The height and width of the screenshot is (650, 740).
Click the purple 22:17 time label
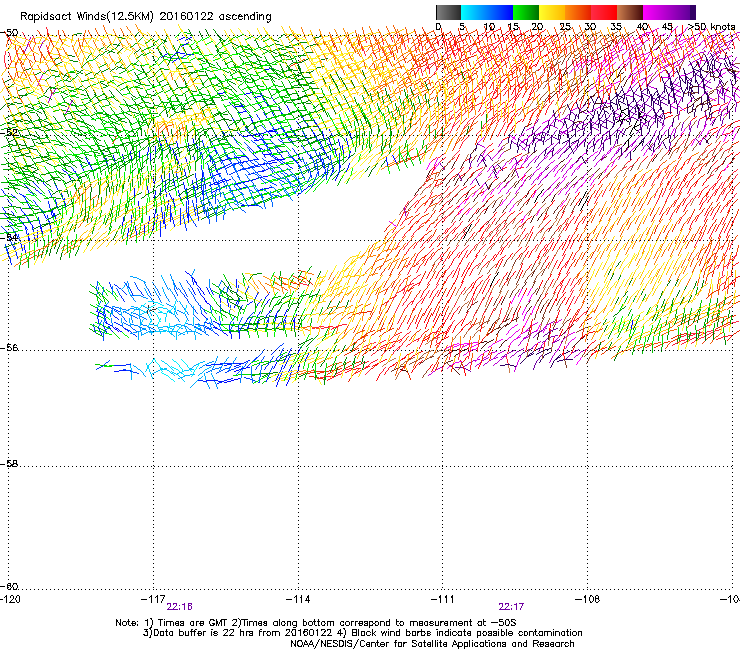(x=511, y=607)
